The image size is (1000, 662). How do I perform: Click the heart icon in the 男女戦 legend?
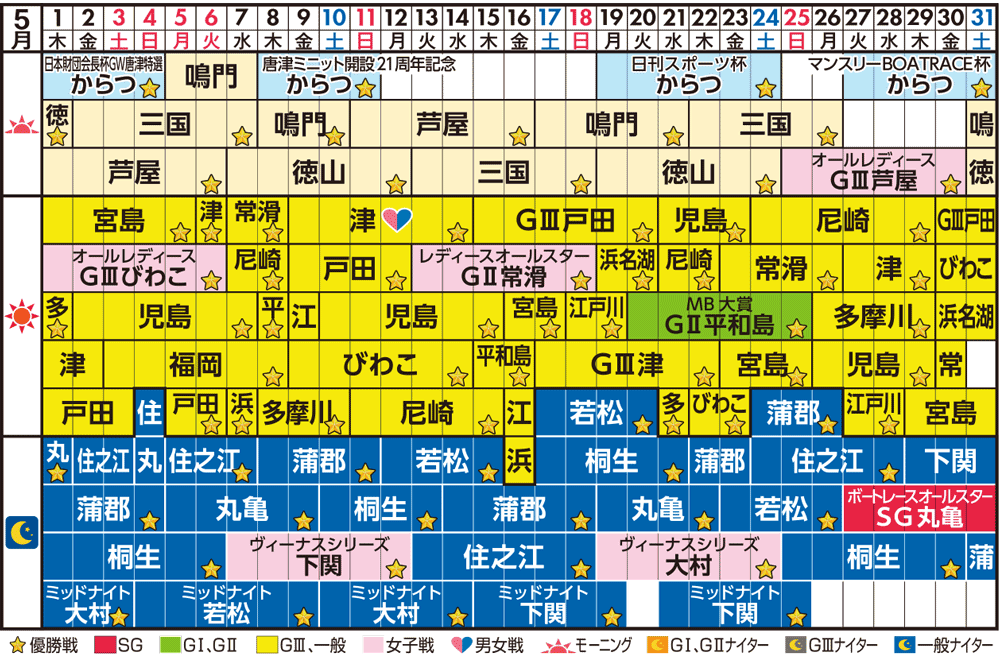pos(461,645)
